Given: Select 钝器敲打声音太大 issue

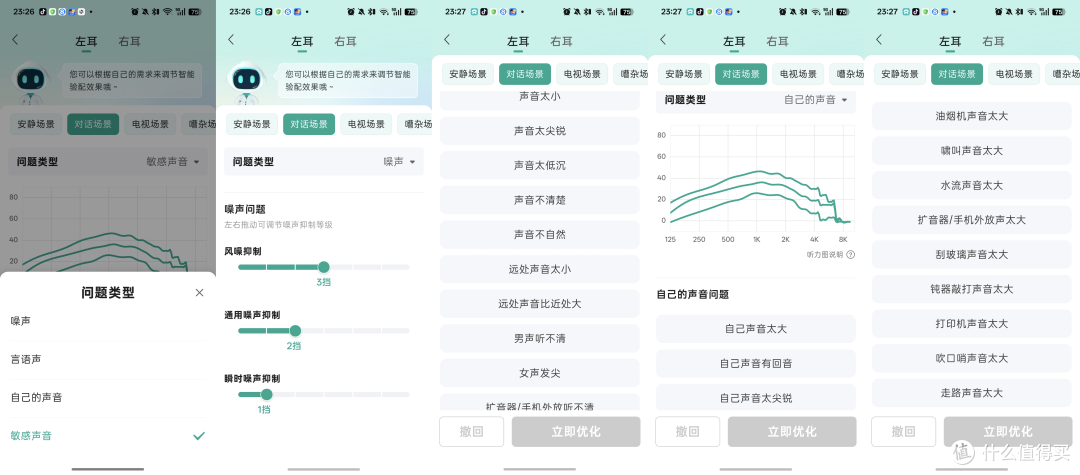Looking at the screenshot, I should tap(972, 289).
